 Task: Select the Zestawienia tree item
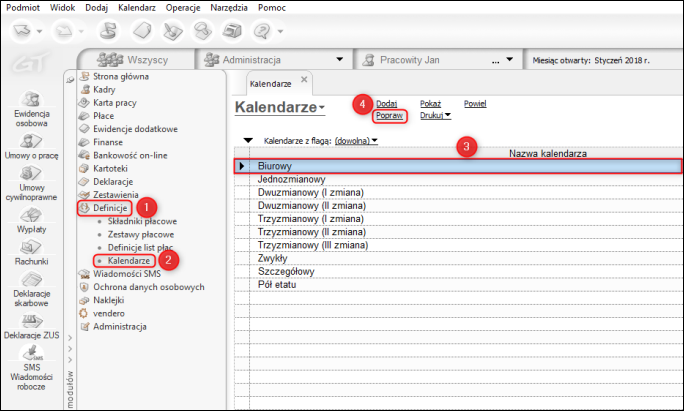pos(116,195)
